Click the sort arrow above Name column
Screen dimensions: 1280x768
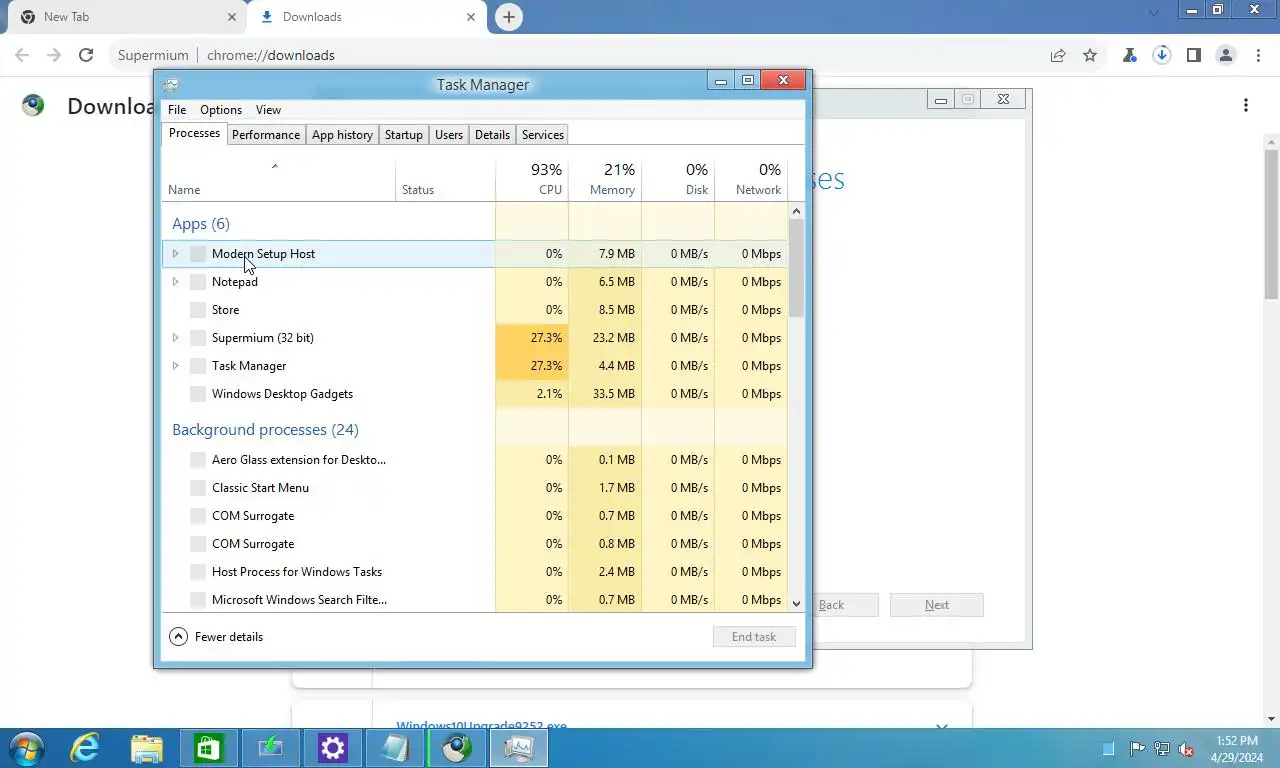click(x=275, y=166)
